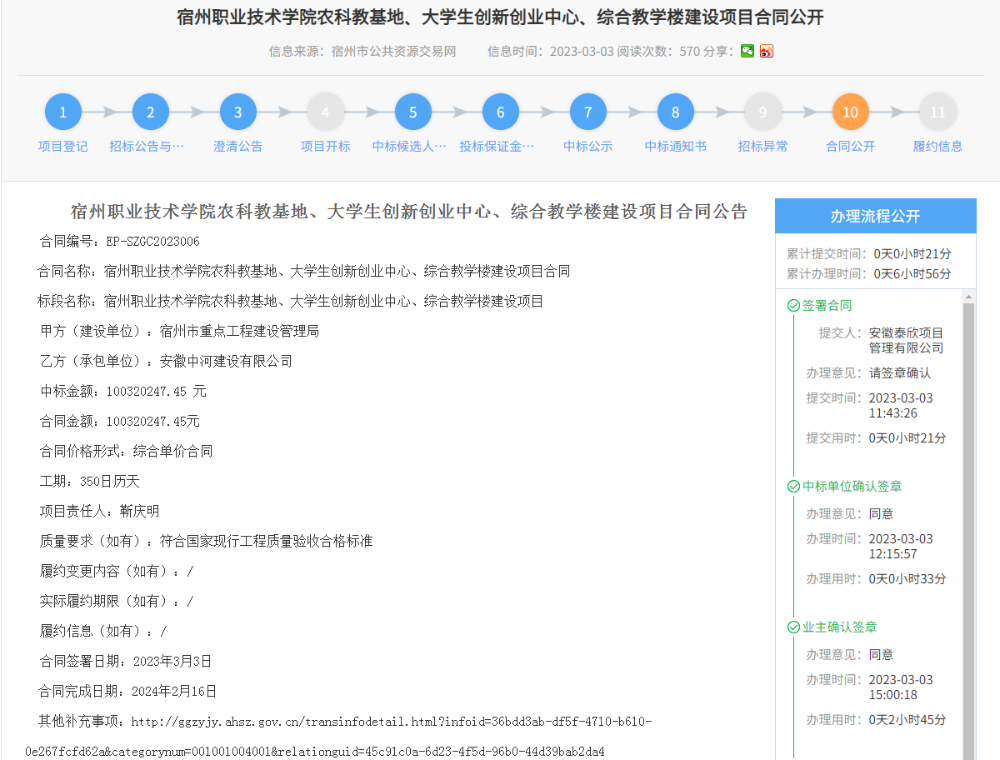The width and height of the screenshot is (1000, 760).
Task: Click 信息时间 2023-03-03 text
Action: tap(550, 51)
